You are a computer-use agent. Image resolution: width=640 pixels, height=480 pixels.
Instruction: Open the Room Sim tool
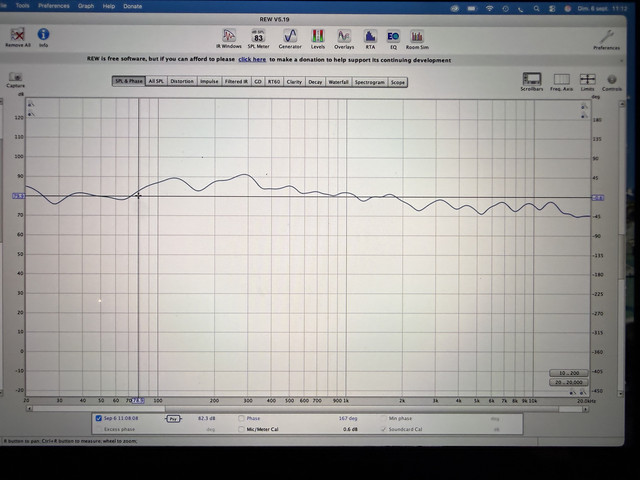pos(417,37)
